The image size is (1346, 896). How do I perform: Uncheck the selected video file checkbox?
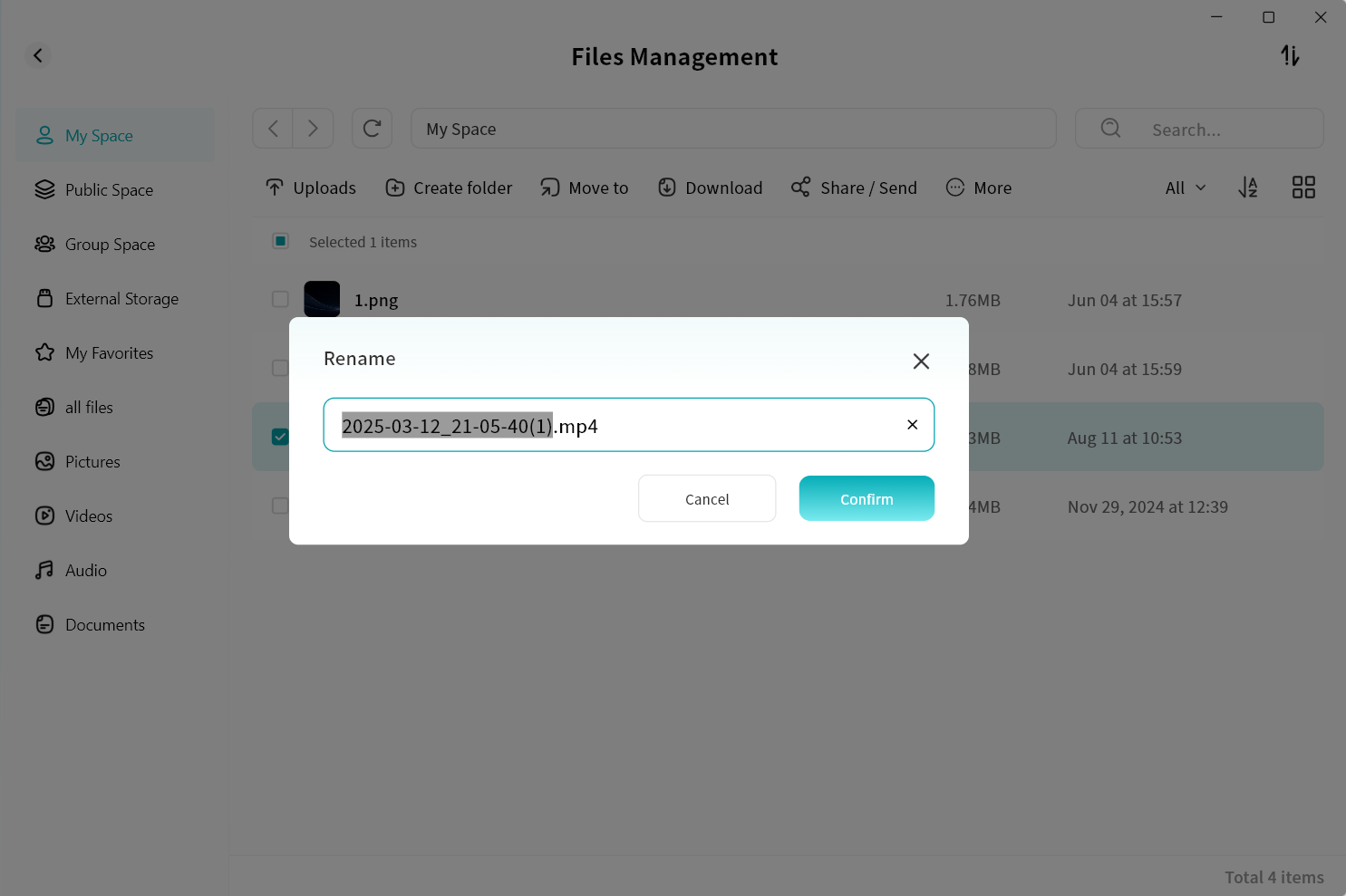pos(280,437)
